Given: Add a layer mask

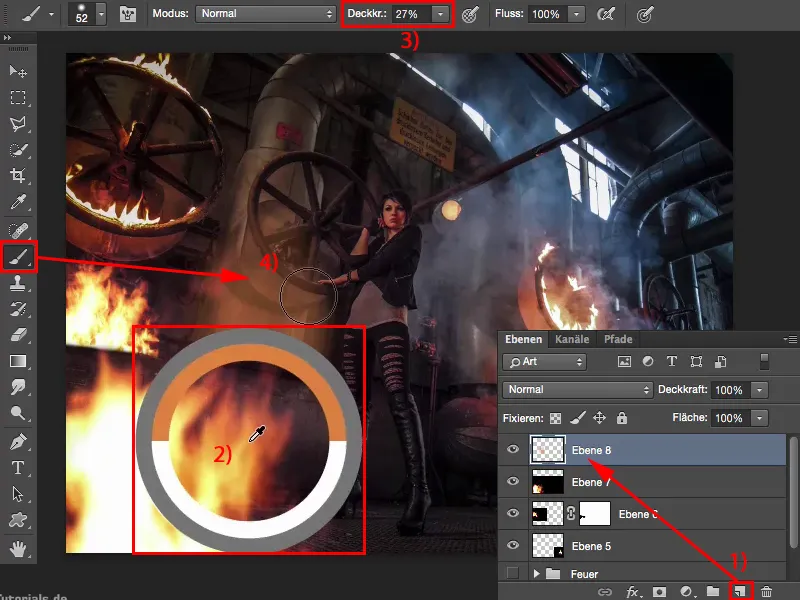Looking at the screenshot, I should pyautogui.click(x=659, y=592).
